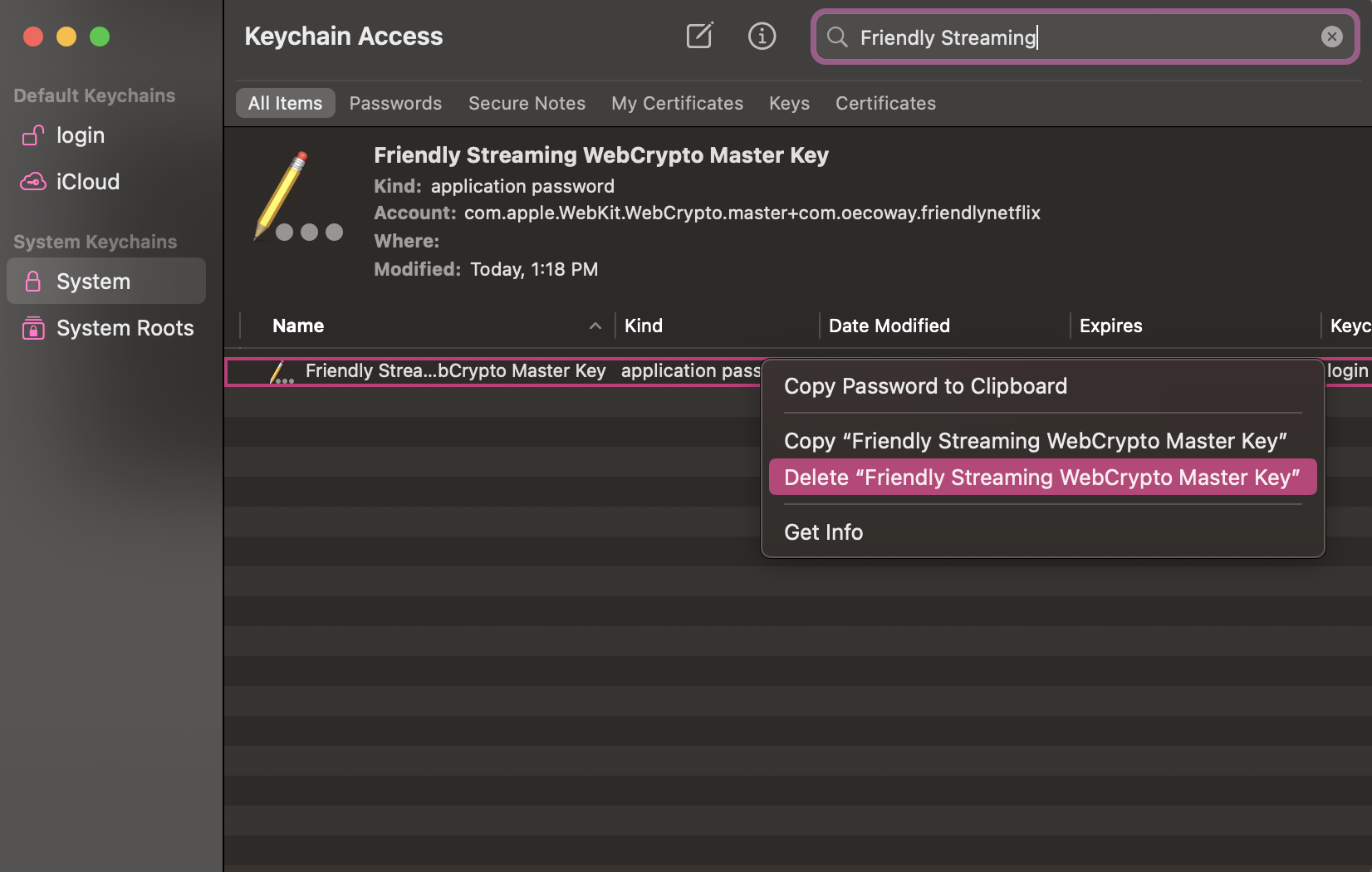Switch to the Passwords tab
This screenshot has width=1372, height=872.
[x=395, y=103]
